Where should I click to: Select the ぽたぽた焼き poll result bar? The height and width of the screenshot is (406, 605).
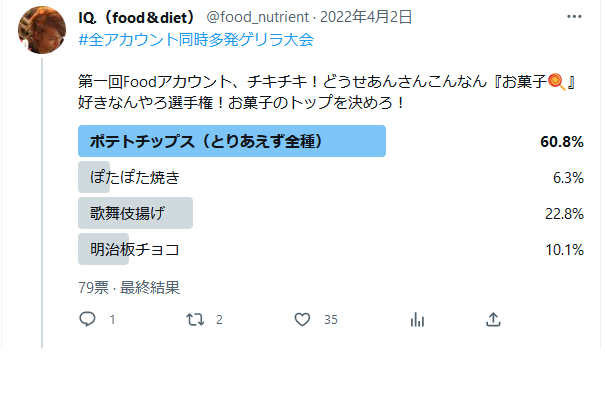tap(331, 177)
